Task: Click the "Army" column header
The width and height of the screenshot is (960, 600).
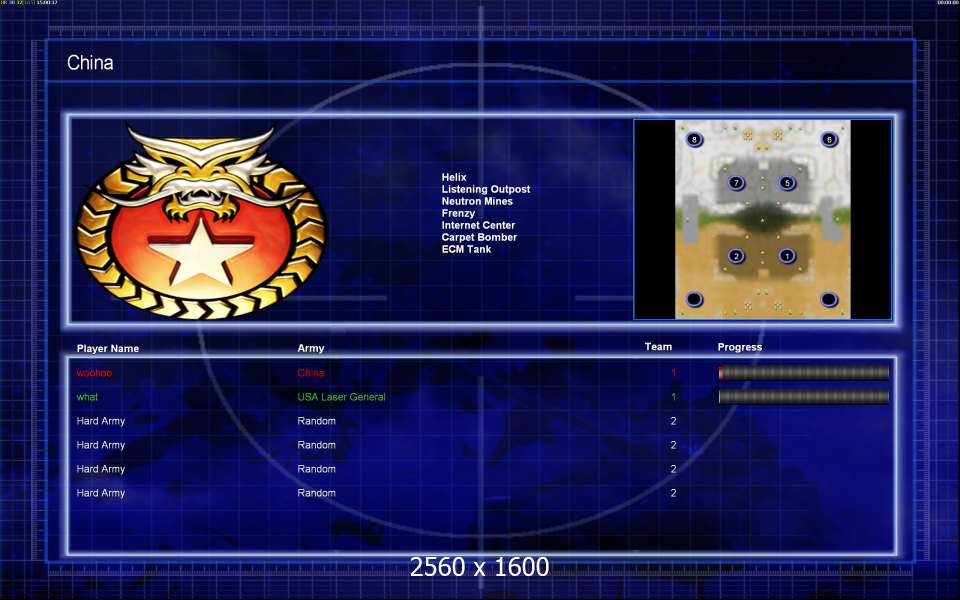Action: pyautogui.click(x=311, y=348)
